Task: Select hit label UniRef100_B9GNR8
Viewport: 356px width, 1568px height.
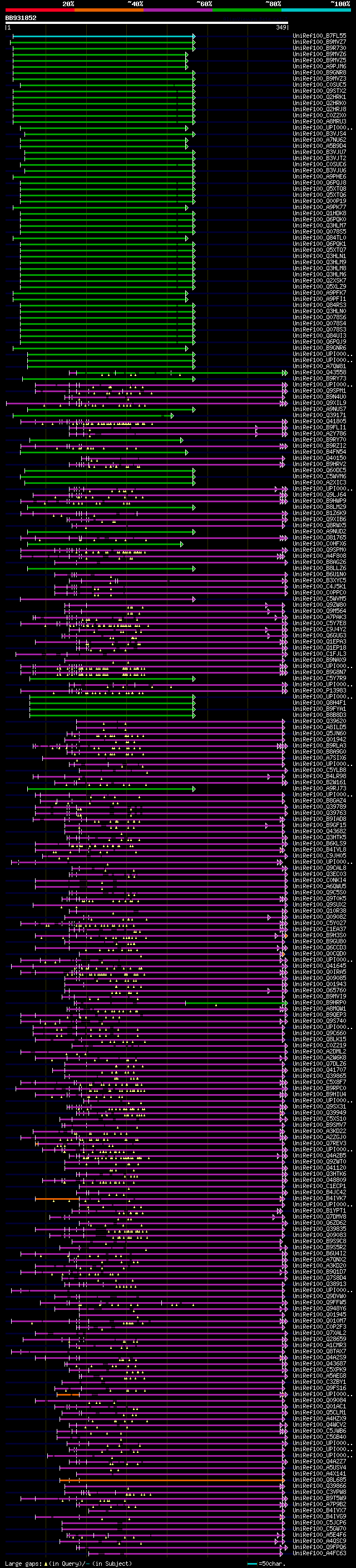Action: 319,72
